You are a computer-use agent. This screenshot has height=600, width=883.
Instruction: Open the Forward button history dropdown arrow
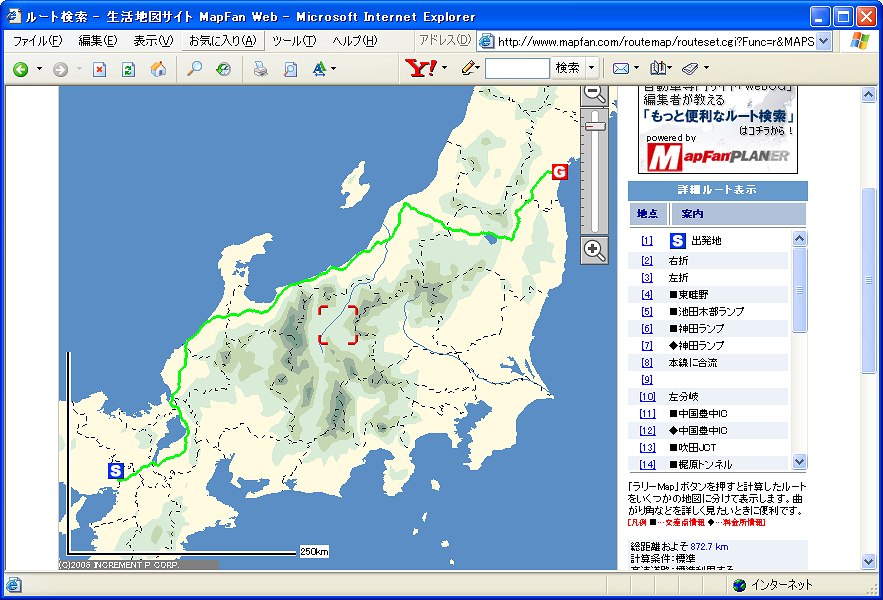[x=79, y=69]
